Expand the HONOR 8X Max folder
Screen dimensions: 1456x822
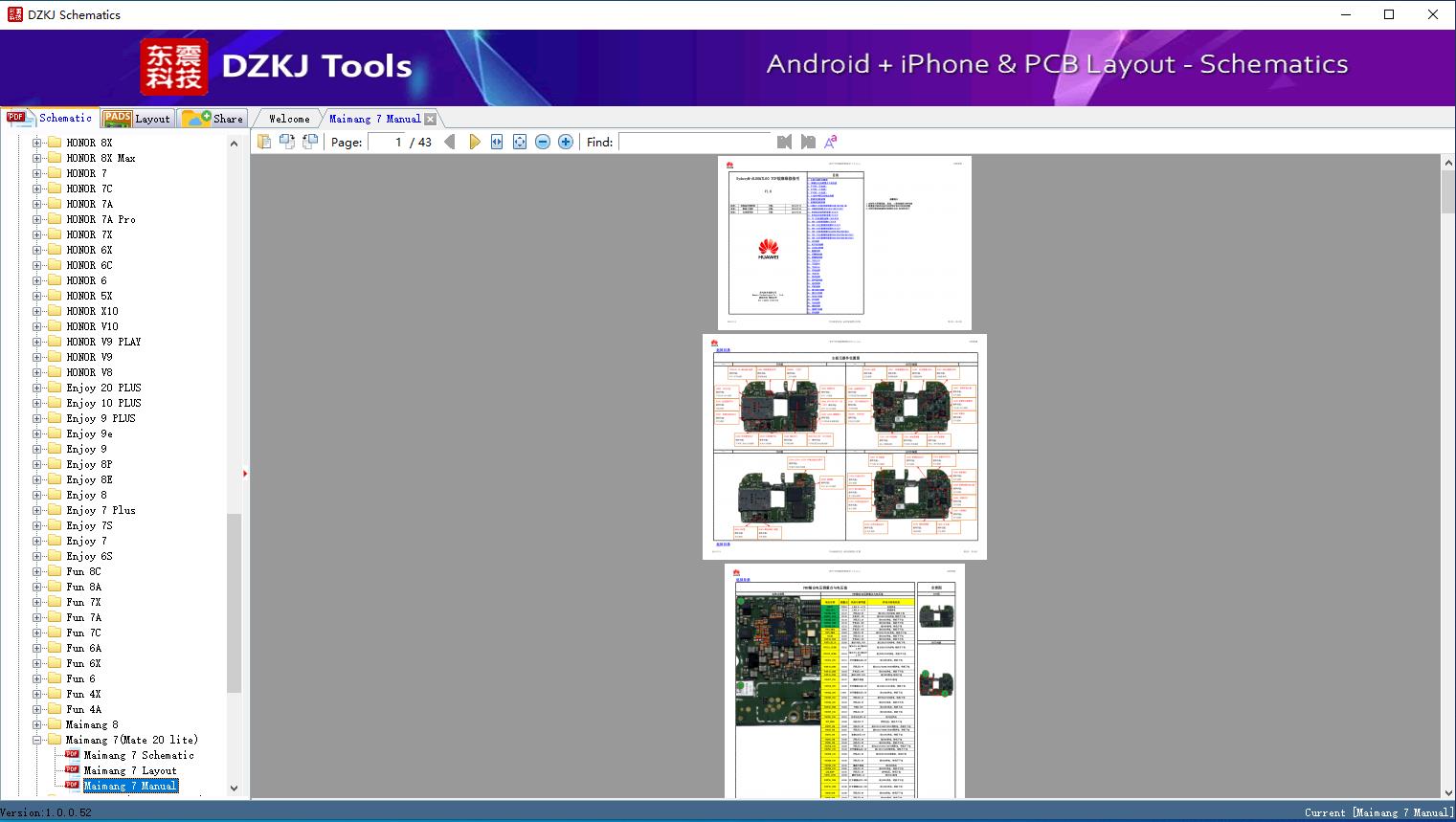(x=36, y=158)
